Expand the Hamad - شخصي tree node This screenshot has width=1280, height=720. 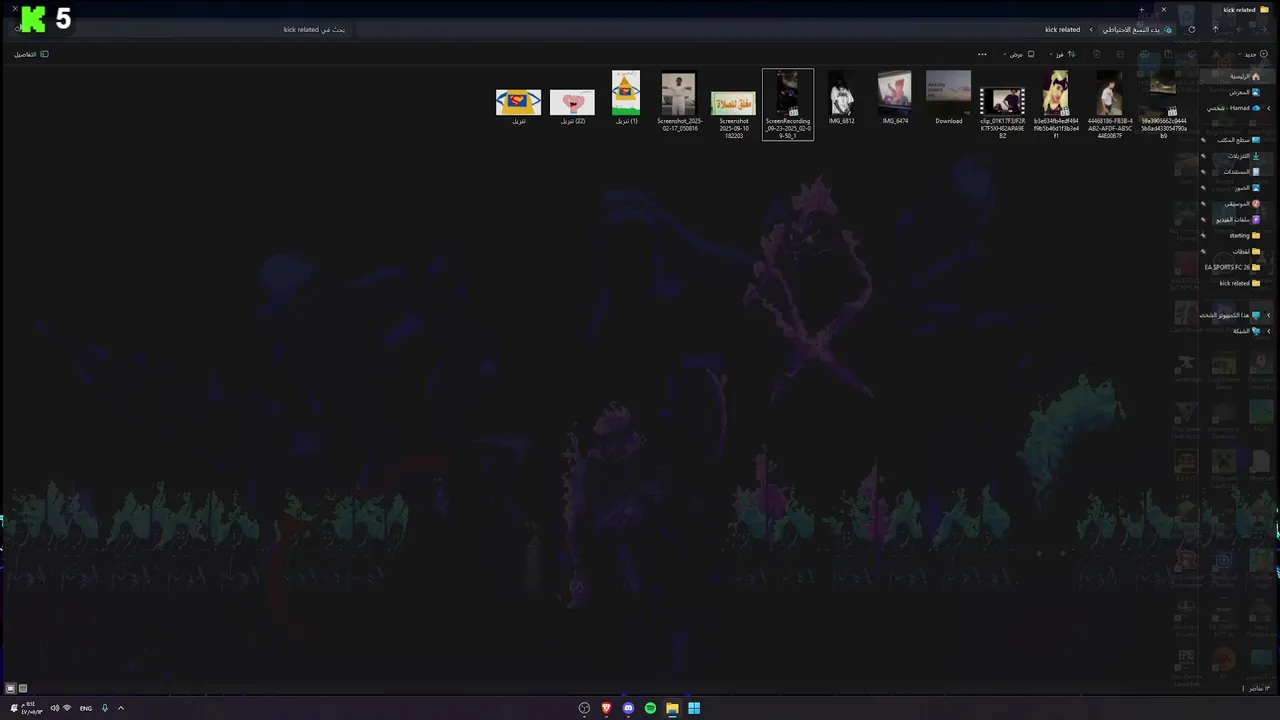(x=1268, y=108)
